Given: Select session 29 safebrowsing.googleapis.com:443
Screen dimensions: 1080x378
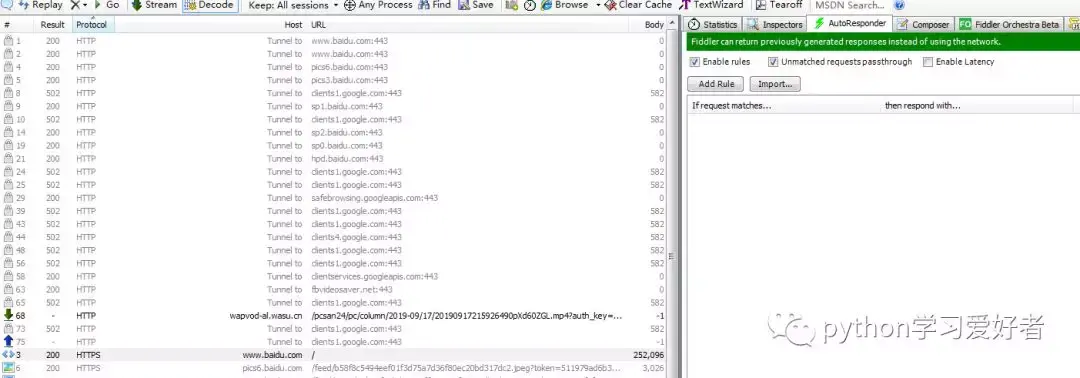Looking at the screenshot, I should tap(333, 198).
